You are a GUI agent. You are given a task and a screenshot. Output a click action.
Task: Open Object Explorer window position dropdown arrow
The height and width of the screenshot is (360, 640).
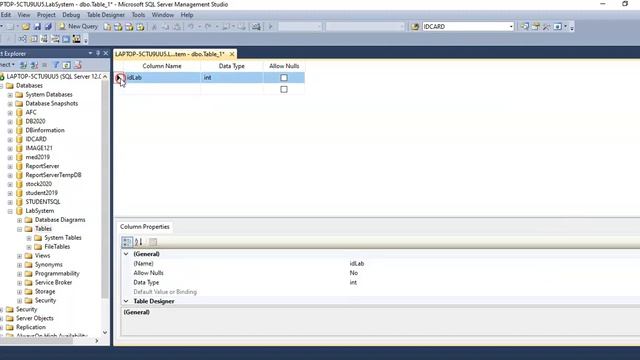click(90, 53)
